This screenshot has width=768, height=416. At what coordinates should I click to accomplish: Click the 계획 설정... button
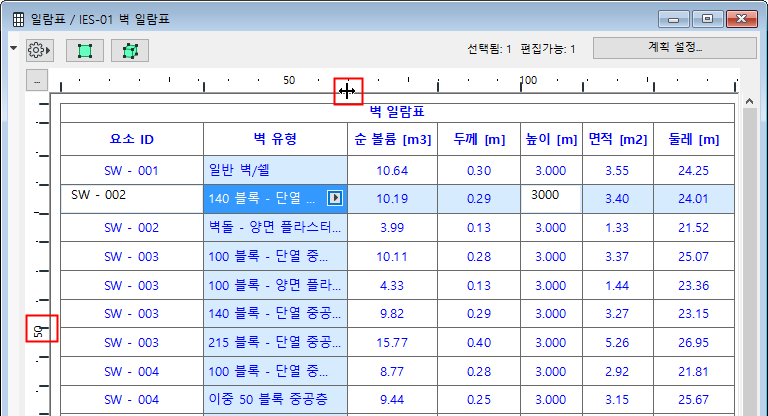675,48
